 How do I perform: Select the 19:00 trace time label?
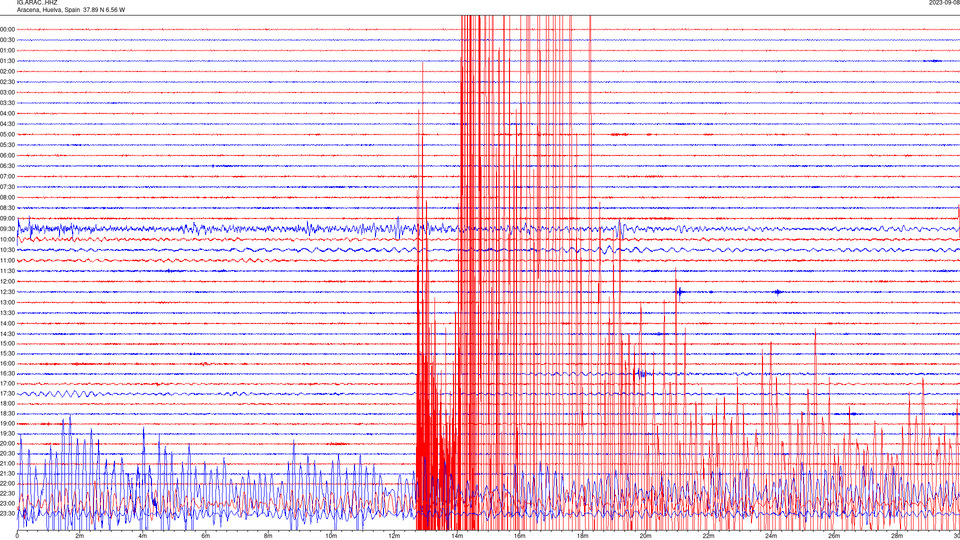click(x=7, y=424)
